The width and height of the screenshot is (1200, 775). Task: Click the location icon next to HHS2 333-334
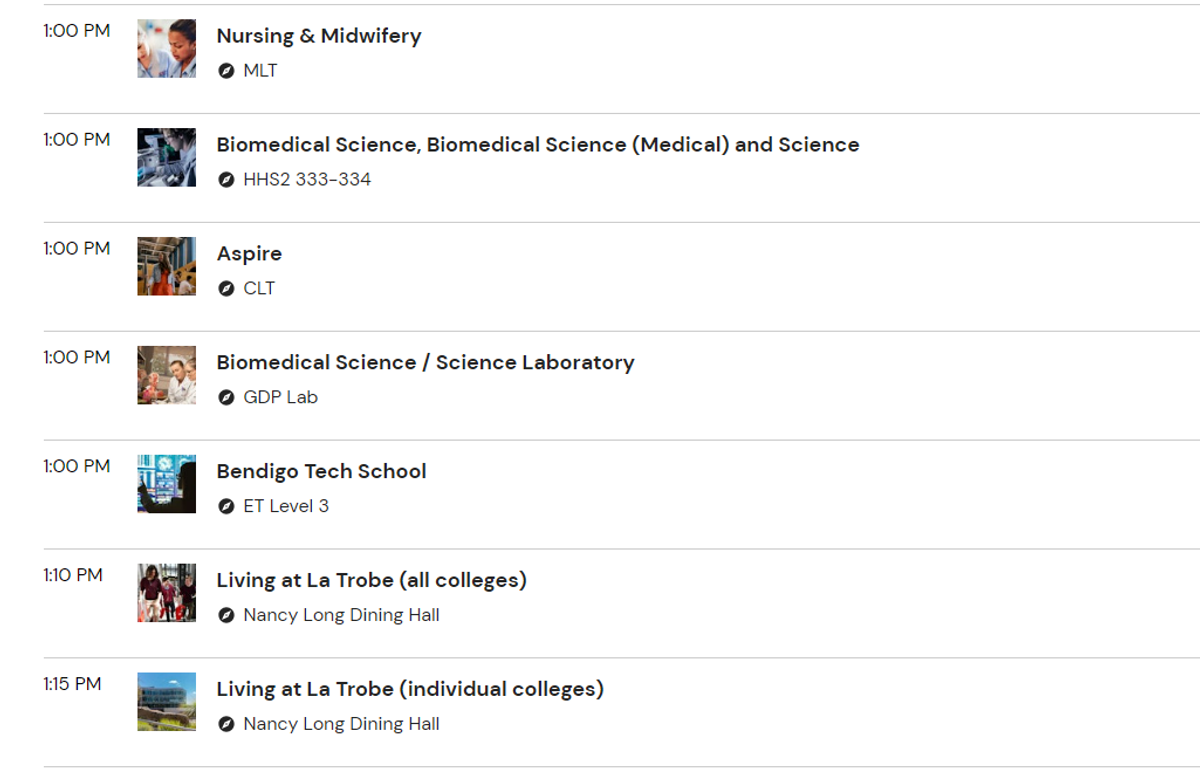click(226, 180)
